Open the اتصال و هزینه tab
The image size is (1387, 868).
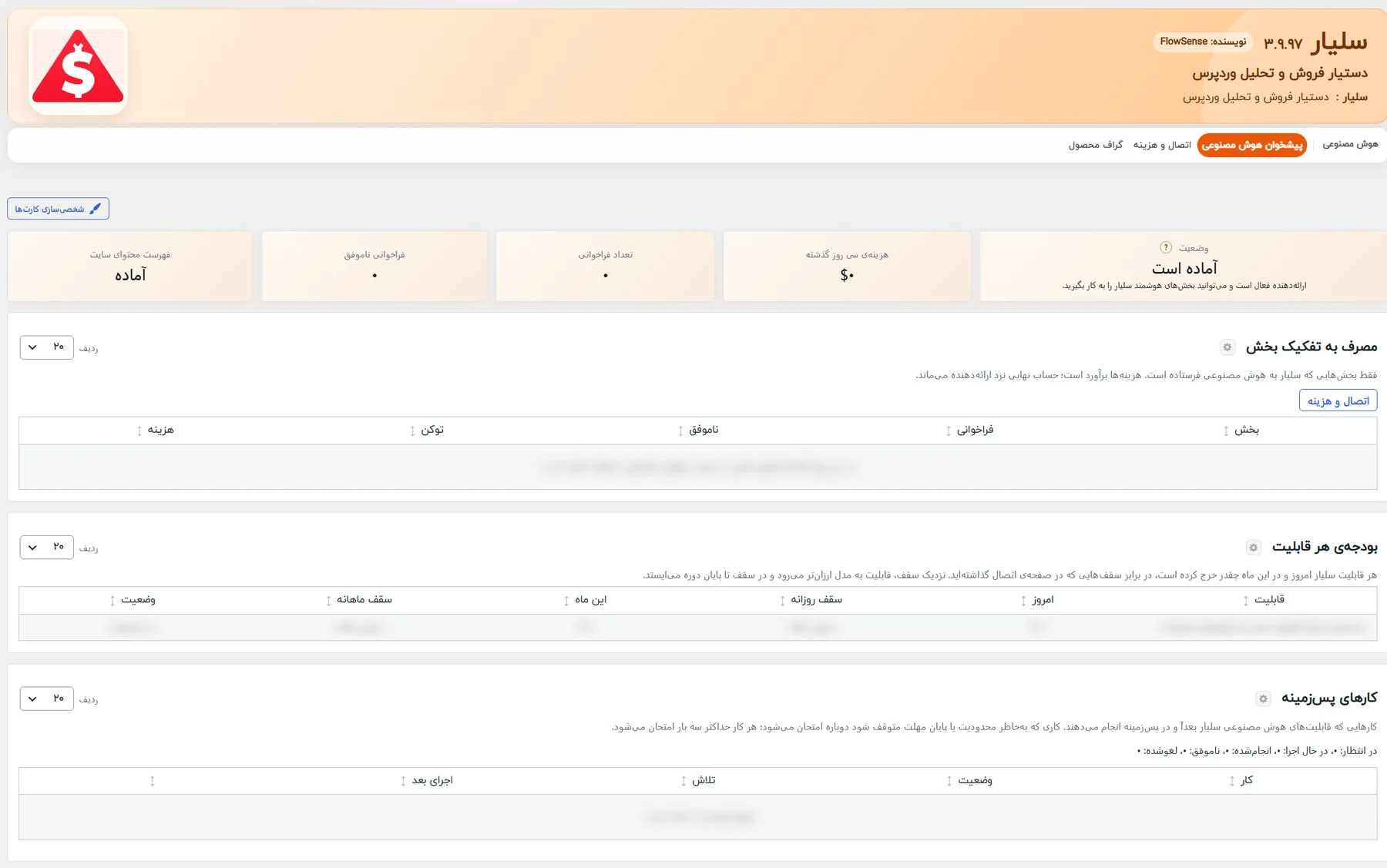coord(1162,145)
